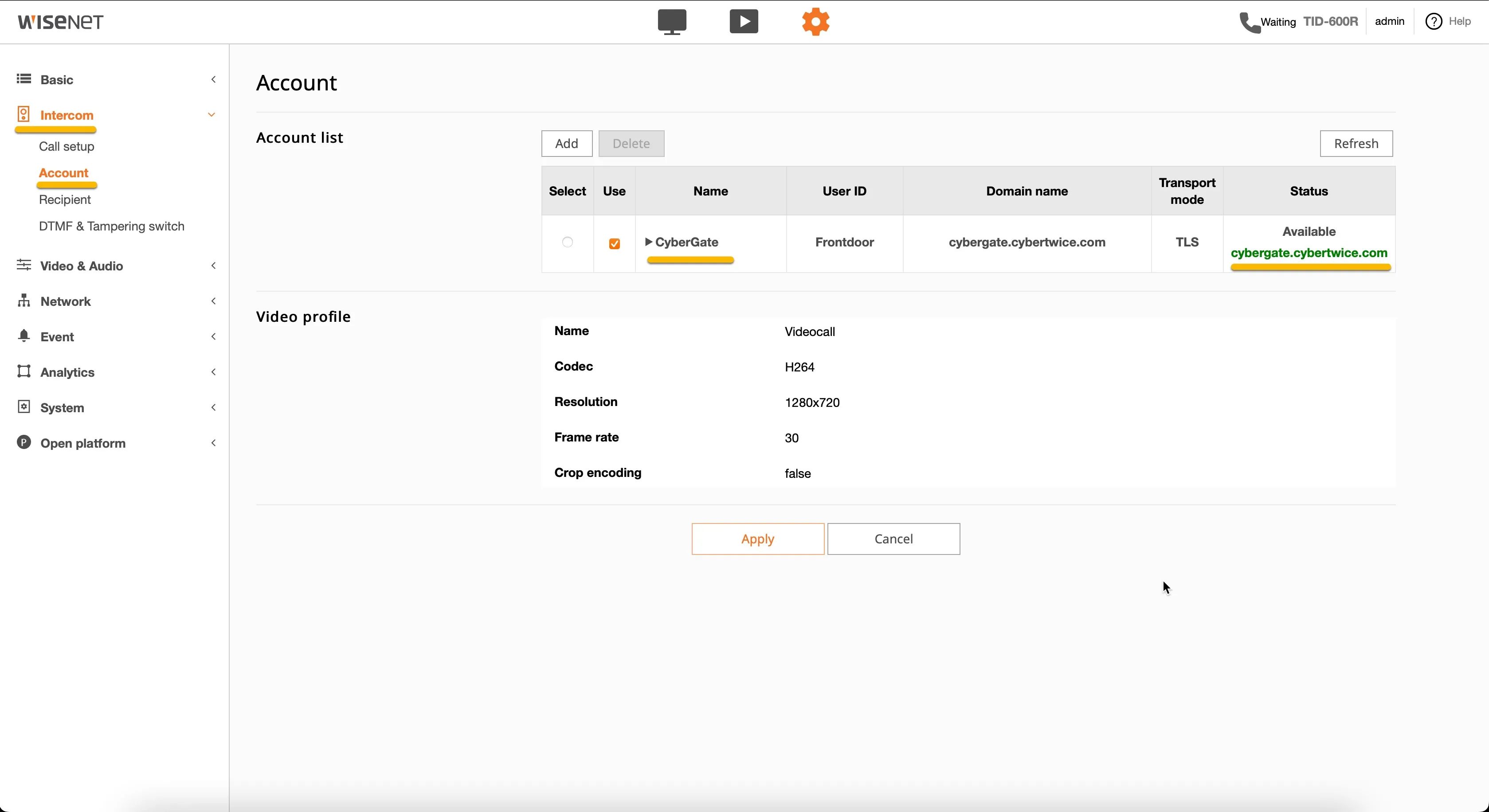Refresh the account list
The height and width of the screenshot is (812, 1489).
click(x=1356, y=143)
